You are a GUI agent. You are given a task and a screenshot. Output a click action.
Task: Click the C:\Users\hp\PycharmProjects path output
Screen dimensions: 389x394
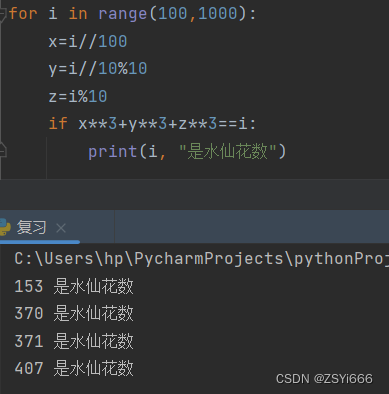click(202, 259)
